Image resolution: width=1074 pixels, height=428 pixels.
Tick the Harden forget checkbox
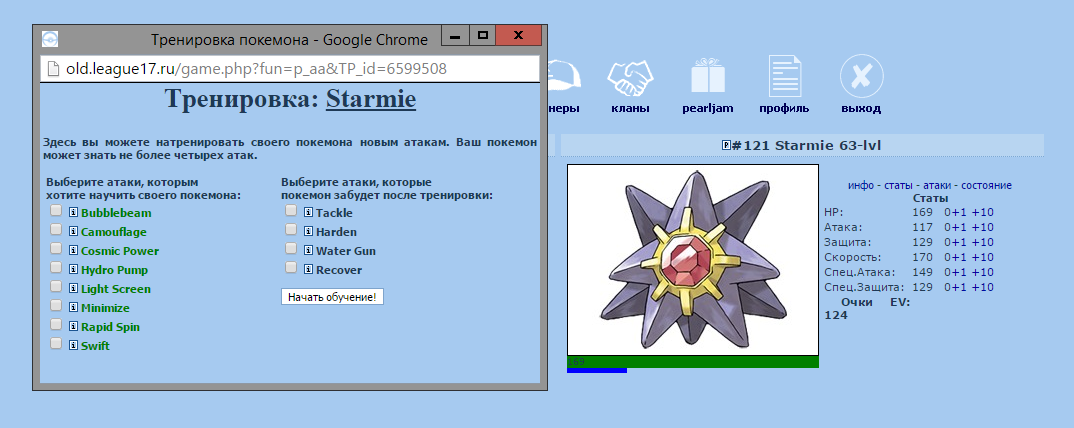pos(291,230)
